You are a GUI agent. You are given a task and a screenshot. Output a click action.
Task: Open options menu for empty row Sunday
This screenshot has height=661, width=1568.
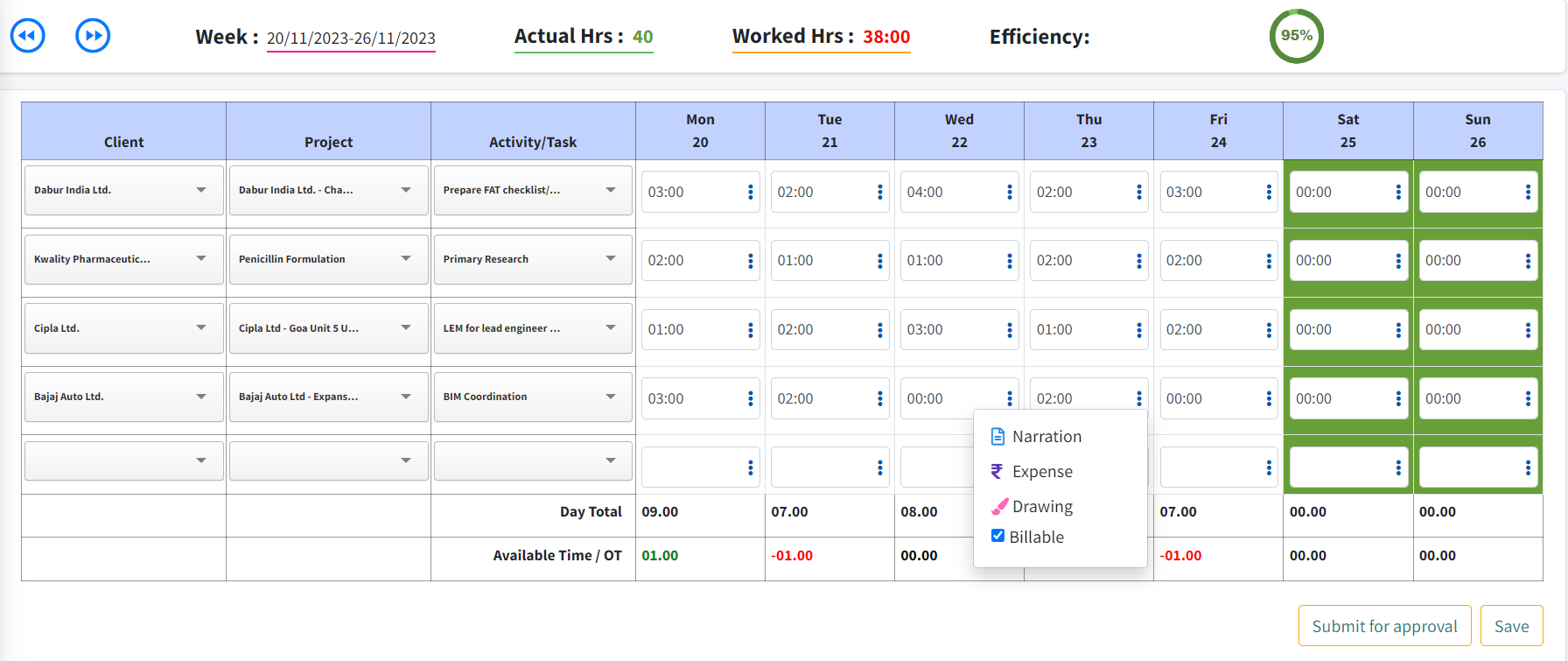1528,468
